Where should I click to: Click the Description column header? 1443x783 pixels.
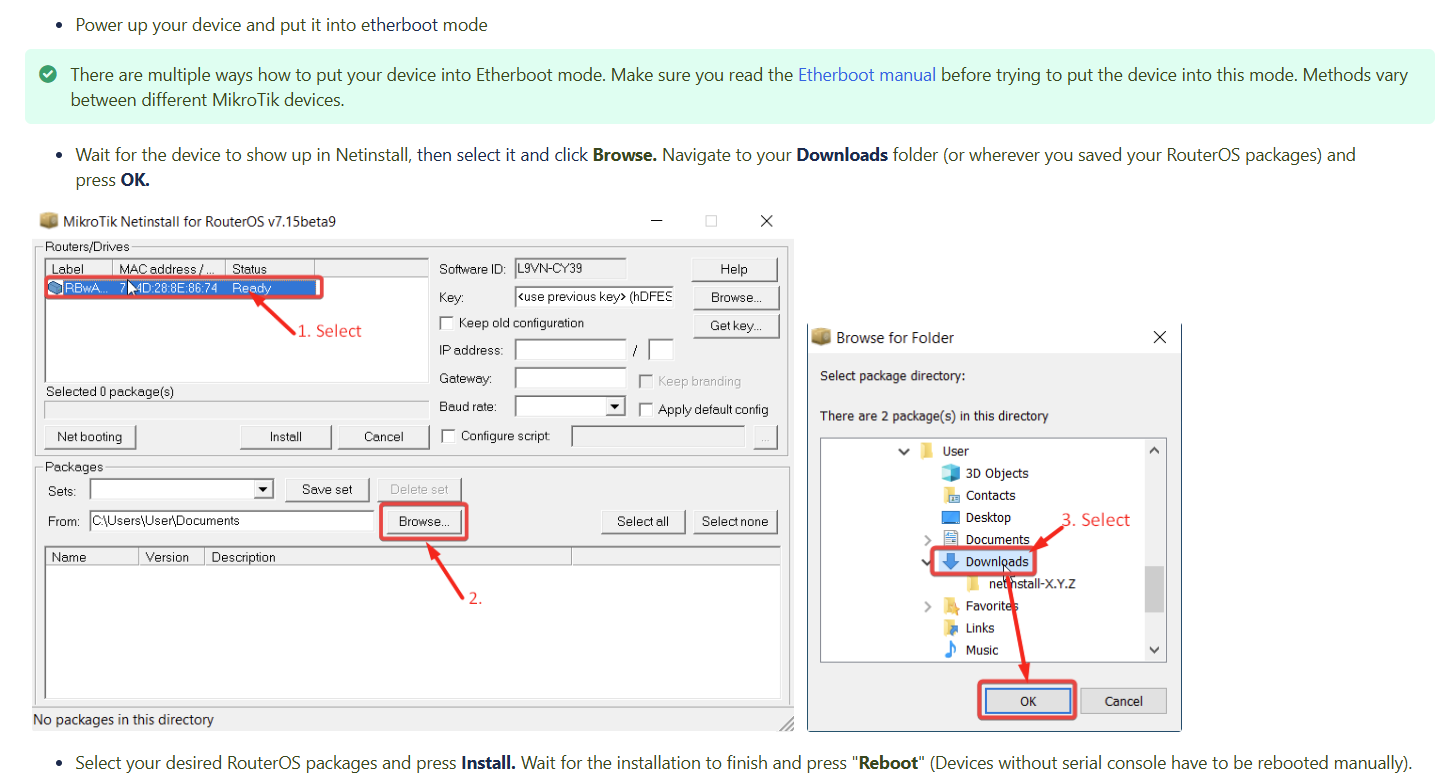[x=387, y=557]
